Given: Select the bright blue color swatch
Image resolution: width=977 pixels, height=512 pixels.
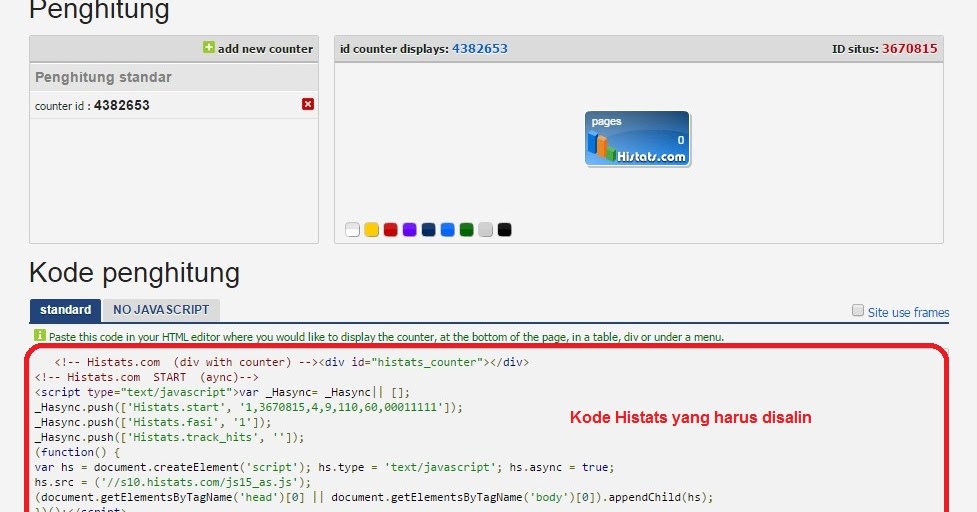Looking at the screenshot, I should tap(447, 230).
